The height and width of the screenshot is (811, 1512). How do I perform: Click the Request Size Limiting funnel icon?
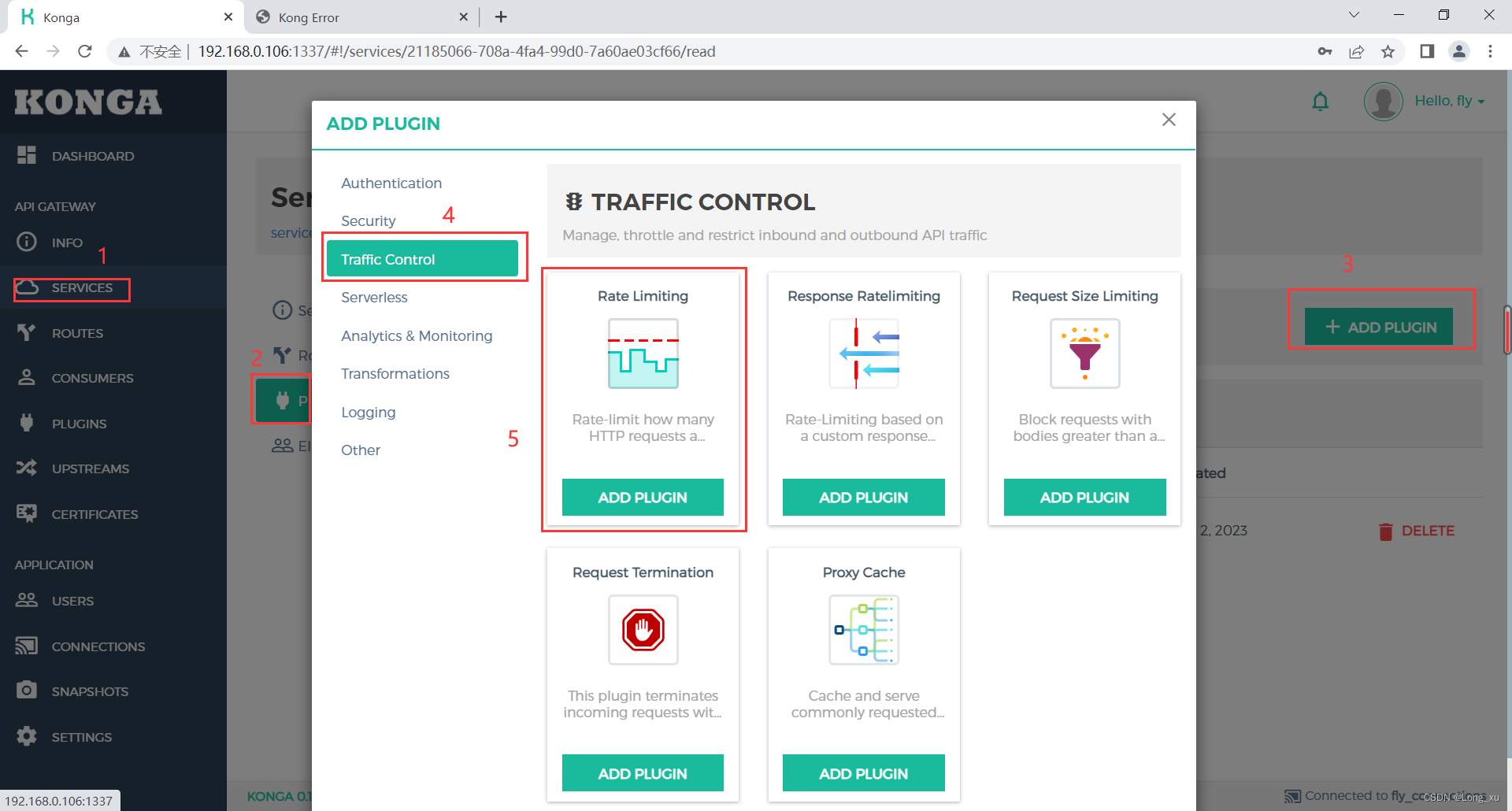coord(1084,354)
